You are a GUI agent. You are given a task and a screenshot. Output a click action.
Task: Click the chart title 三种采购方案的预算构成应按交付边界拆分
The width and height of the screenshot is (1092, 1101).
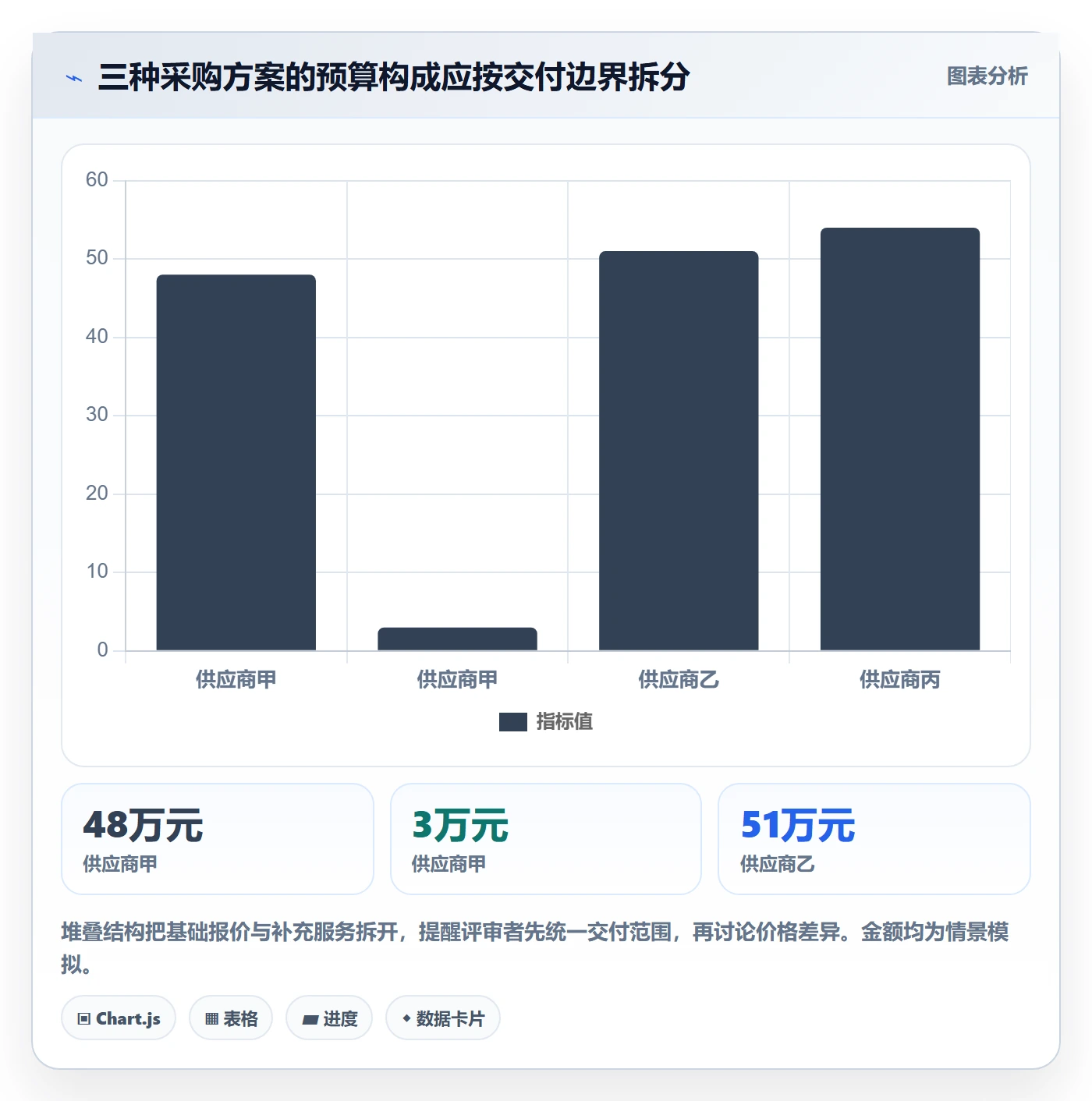[x=394, y=77]
